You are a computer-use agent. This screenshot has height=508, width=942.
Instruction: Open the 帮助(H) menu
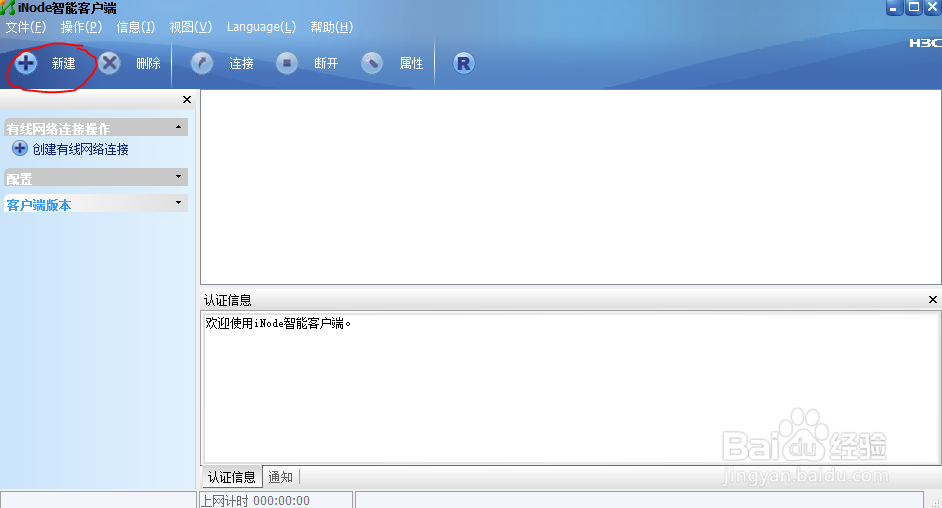[x=332, y=27]
